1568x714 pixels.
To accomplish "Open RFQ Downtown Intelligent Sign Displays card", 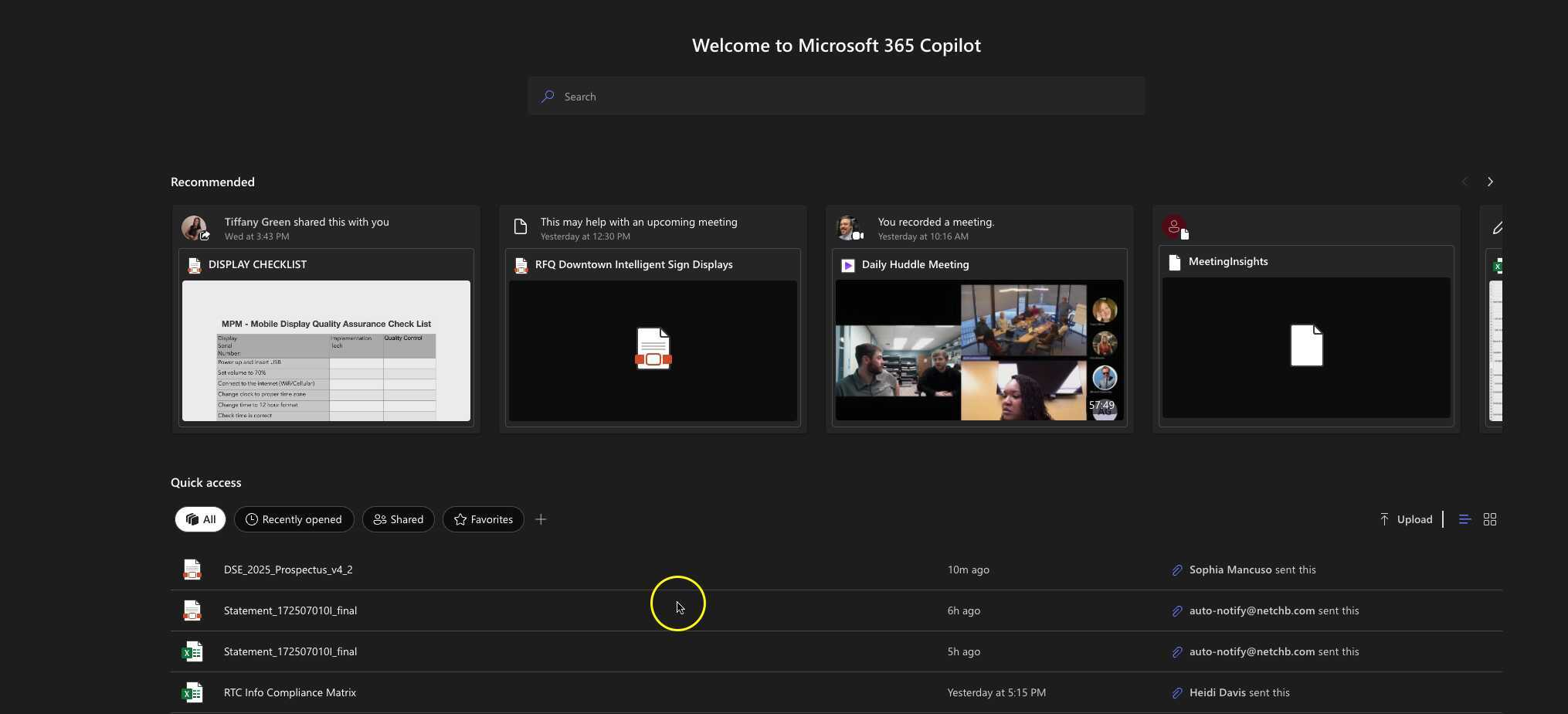I will 653,350.
